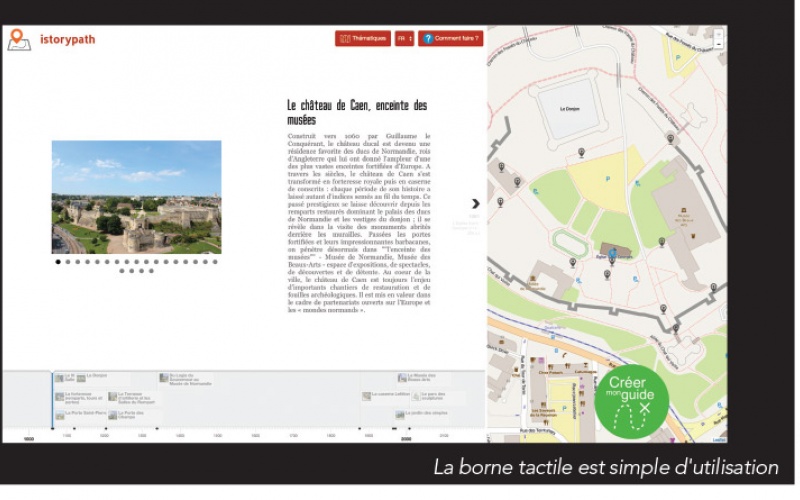Select the last dot of the second dot row
This screenshot has height=500, width=800.
[151, 271]
